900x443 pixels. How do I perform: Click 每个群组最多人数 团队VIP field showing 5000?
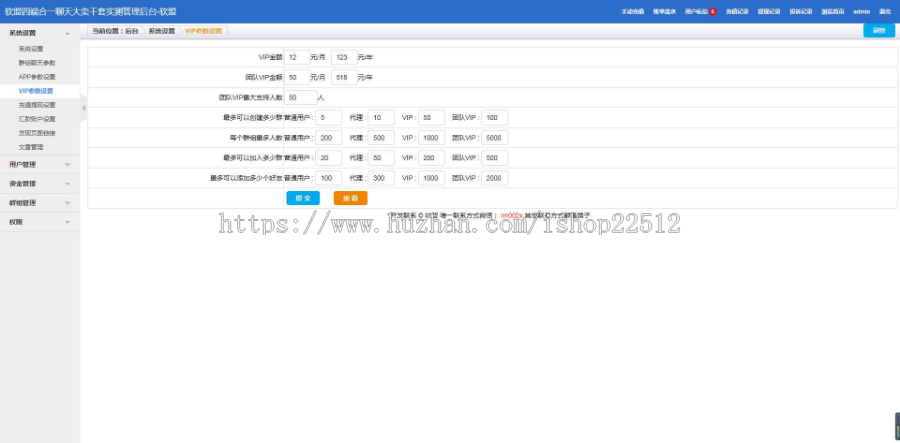[494, 138]
